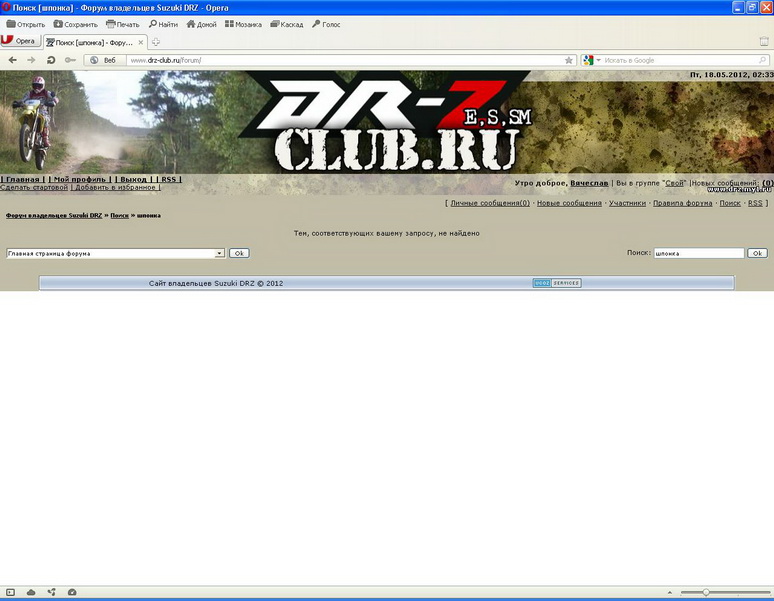The image size is (774, 601).
Task: Open the Главная site link
Action: [x=23, y=179]
